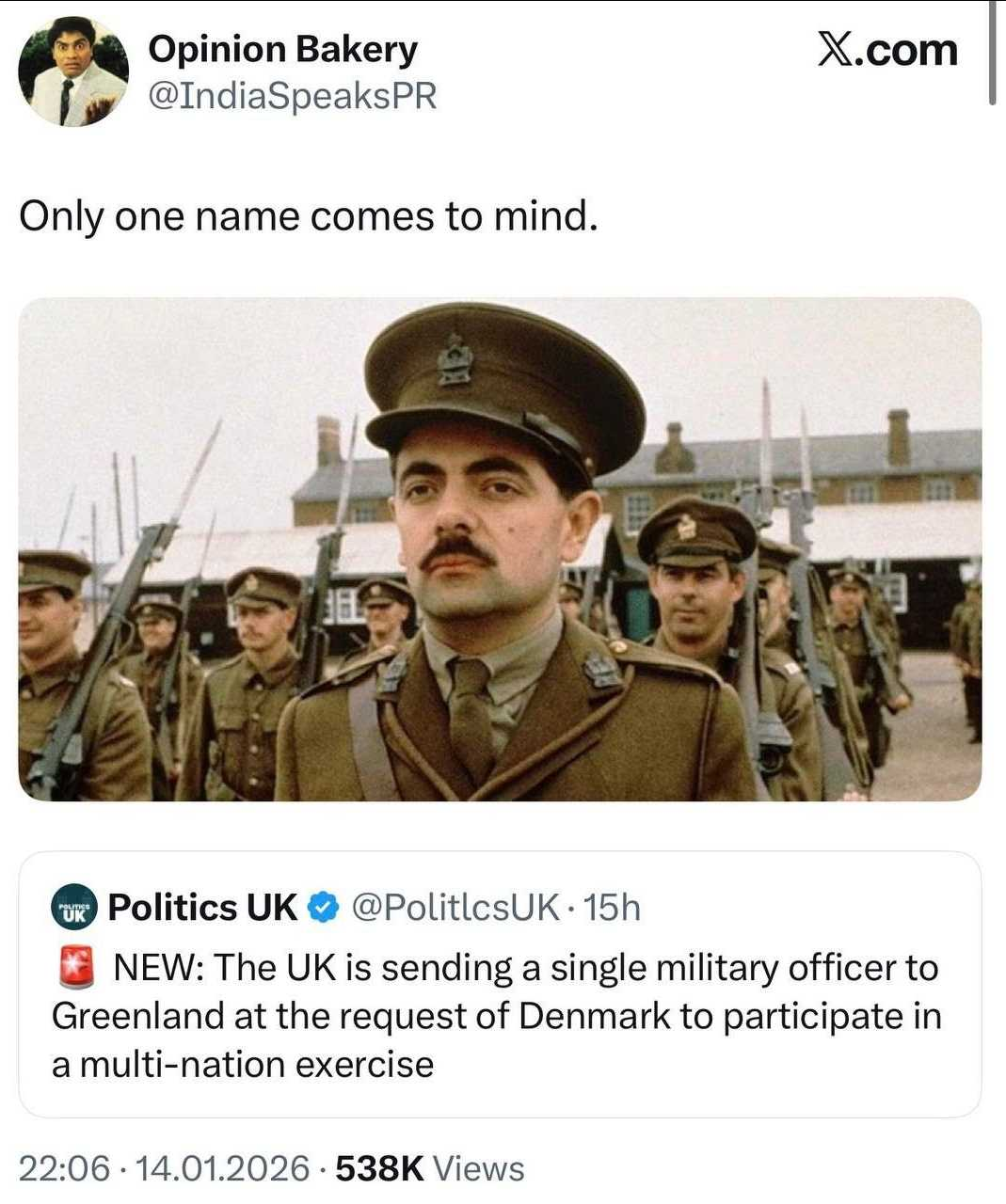Click the Views label
The image size is (1006, 1204).
[479, 1168]
